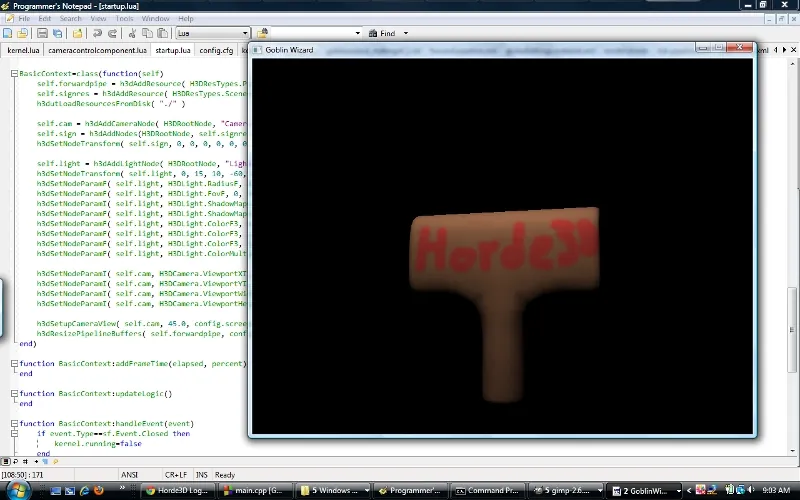800x500 pixels.
Task: Cut the selection with the scissors icon
Action: (132, 33)
